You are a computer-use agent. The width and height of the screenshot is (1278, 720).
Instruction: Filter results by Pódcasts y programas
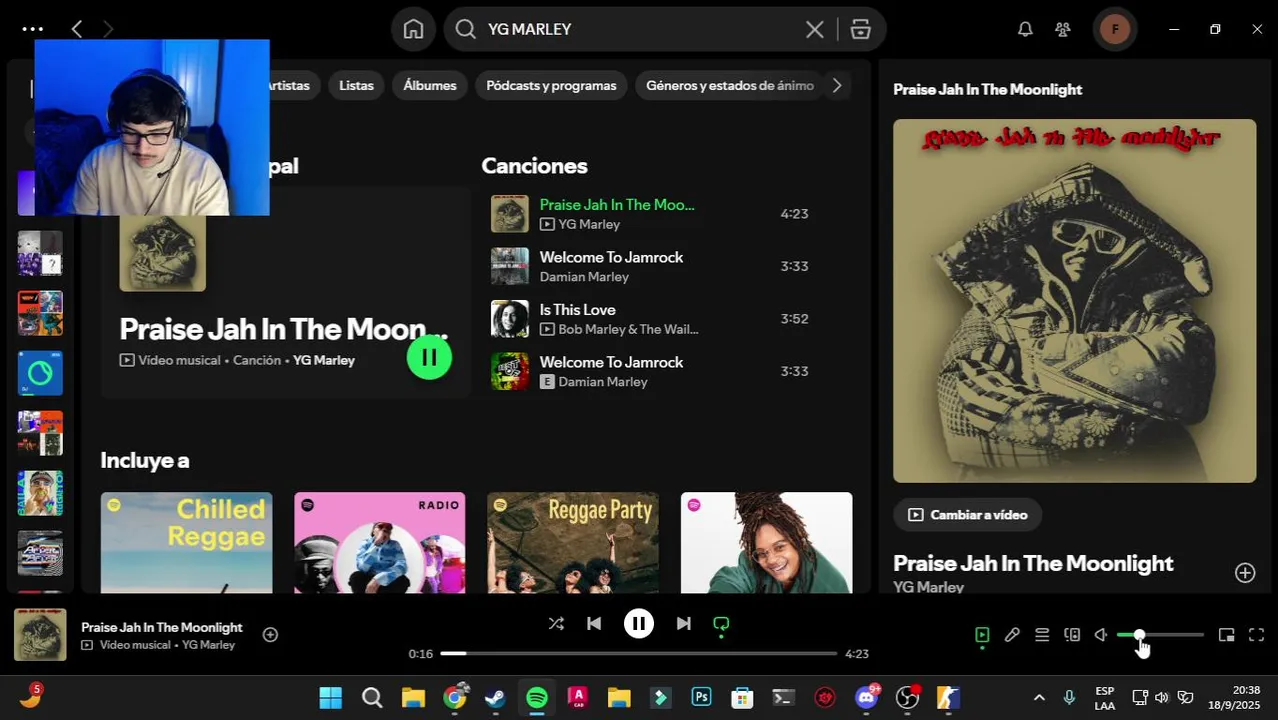(x=551, y=85)
